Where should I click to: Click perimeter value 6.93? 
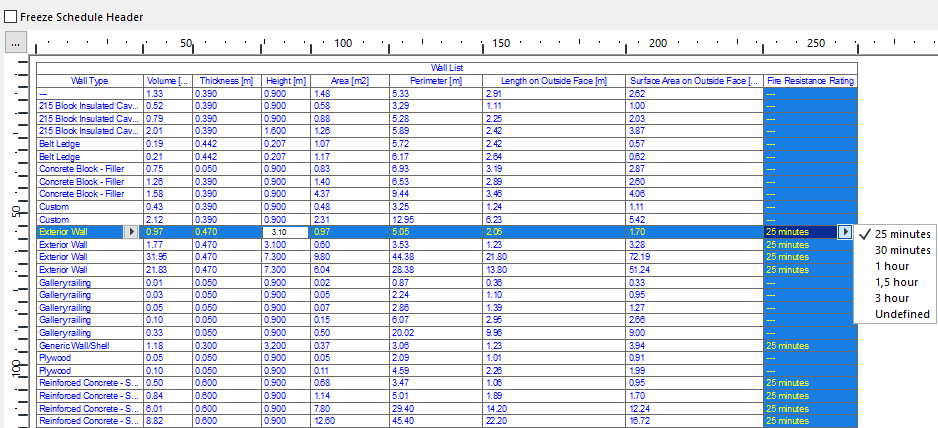(x=400, y=169)
